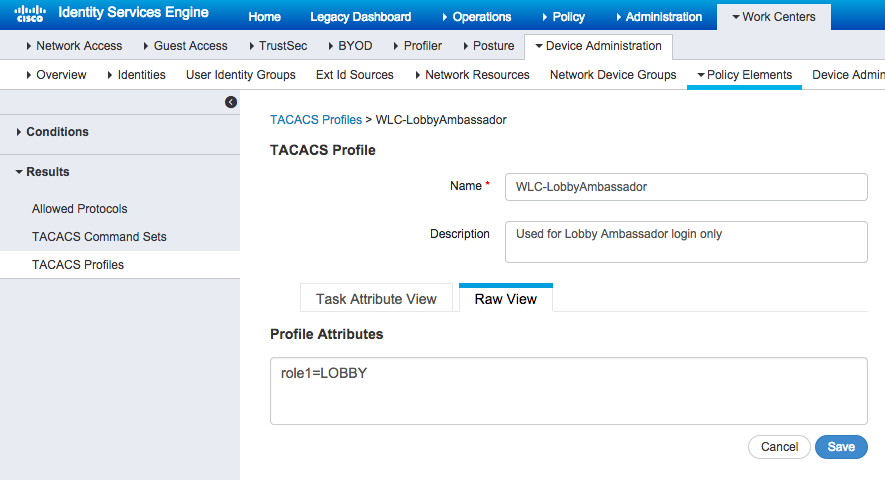Expand the Policy top menu
885x480 pixels.
(x=563, y=17)
